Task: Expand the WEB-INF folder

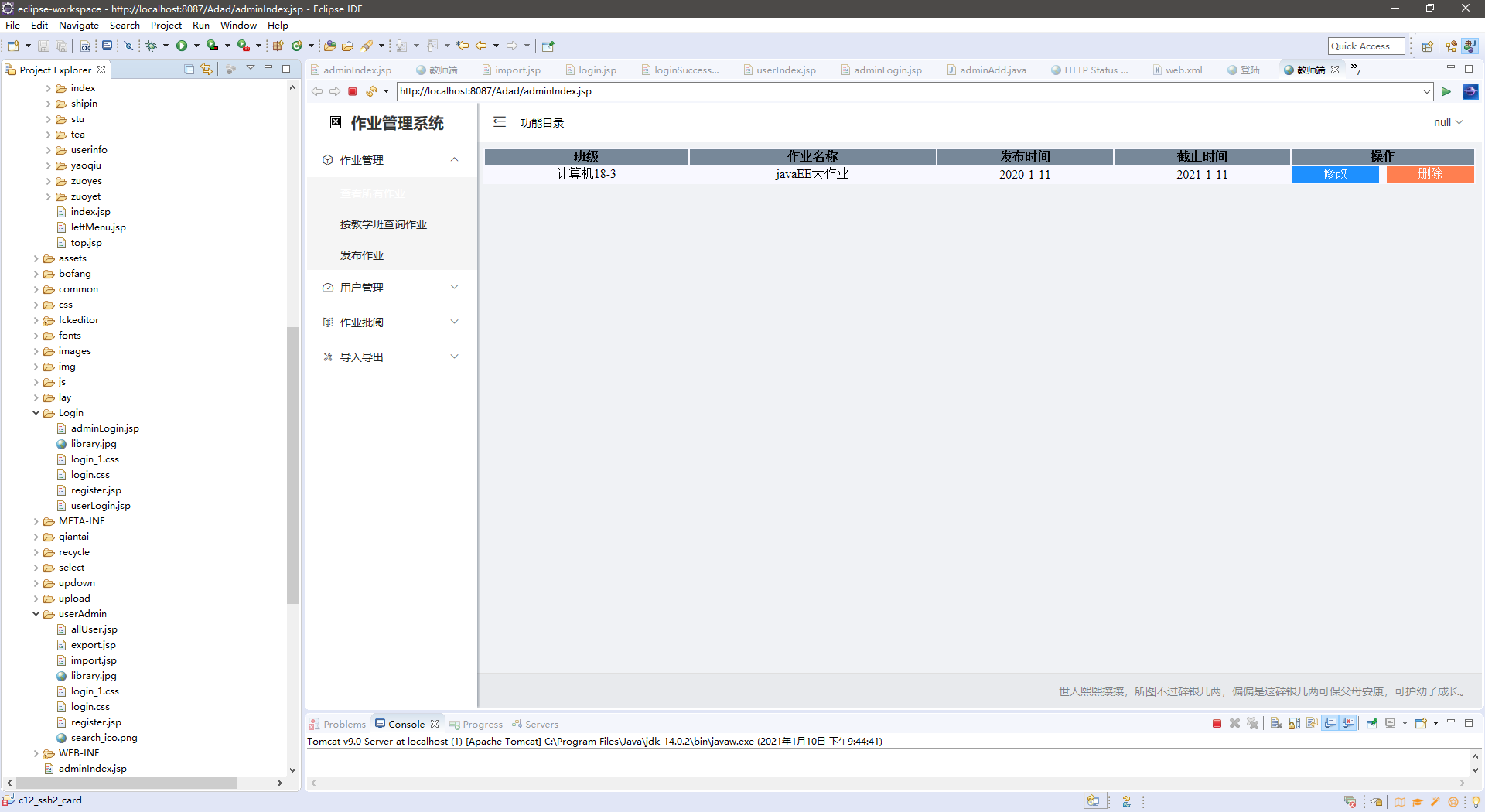Action: pyautogui.click(x=36, y=753)
